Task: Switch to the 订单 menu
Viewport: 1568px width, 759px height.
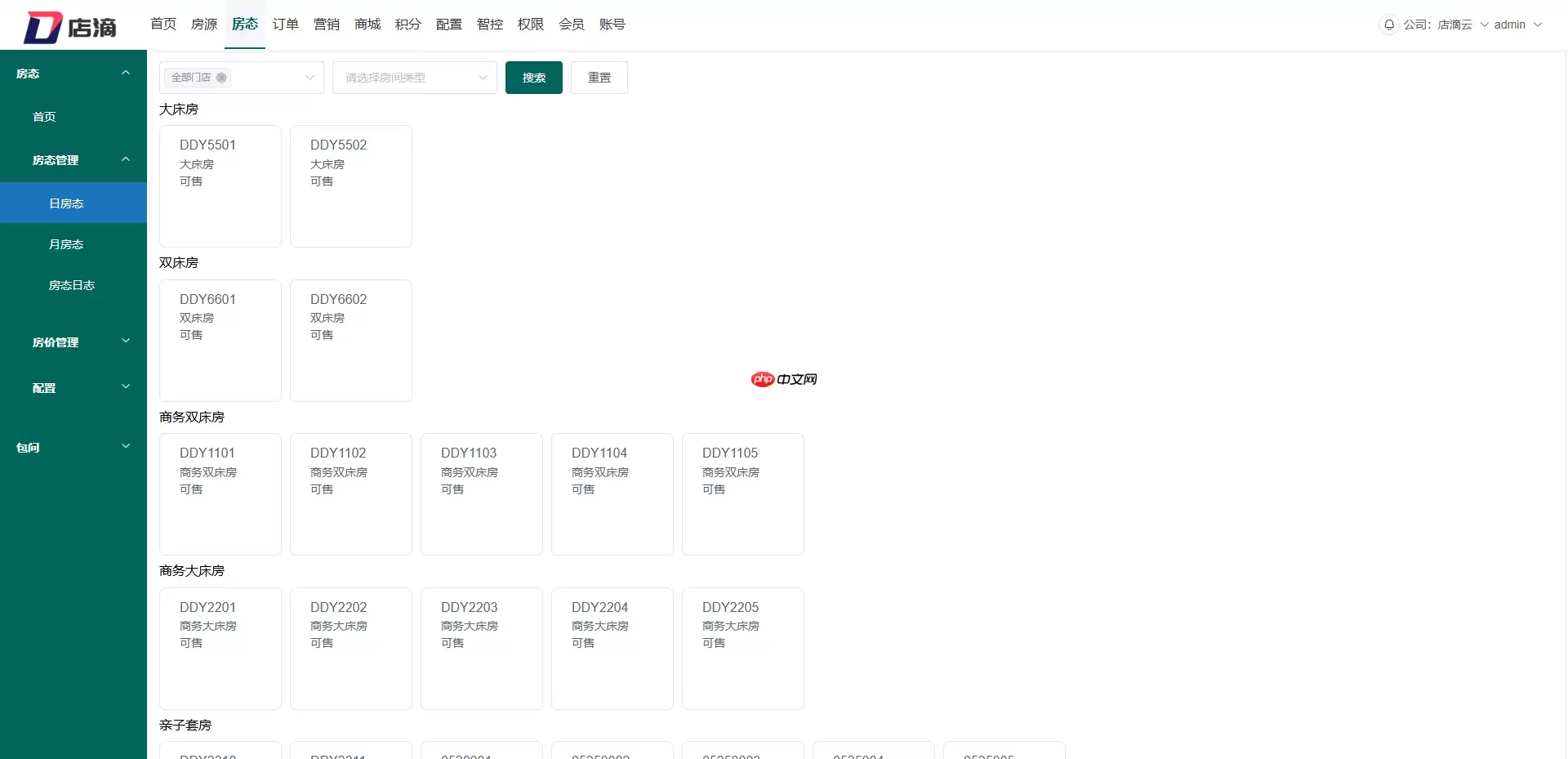Action: [x=285, y=25]
